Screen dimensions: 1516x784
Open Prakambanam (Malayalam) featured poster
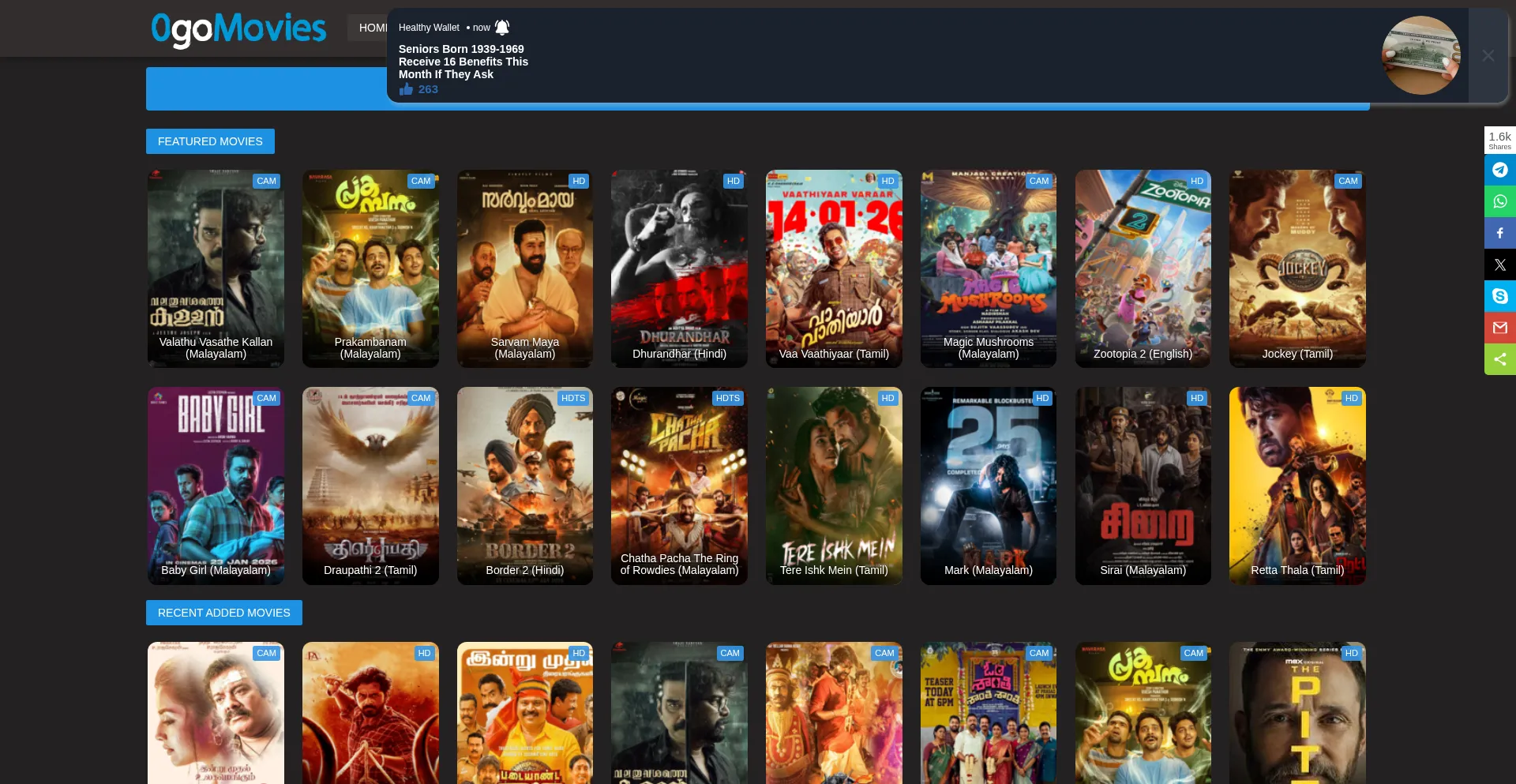370,268
